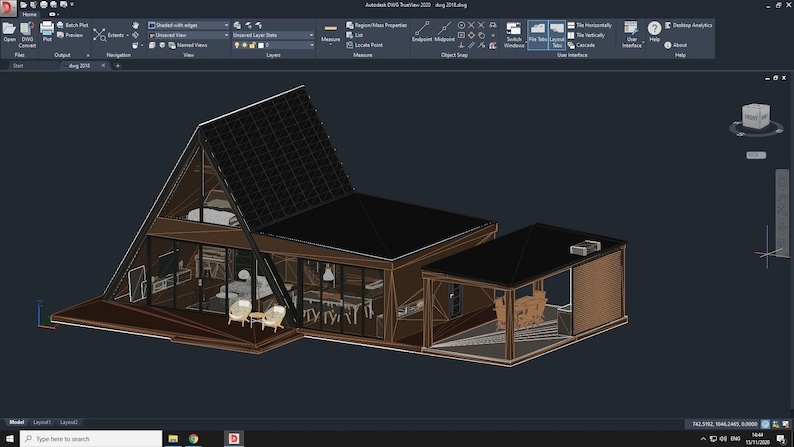Open About dialog
Image resolution: width=794 pixels, height=447 pixels.
[x=676, y=45]
